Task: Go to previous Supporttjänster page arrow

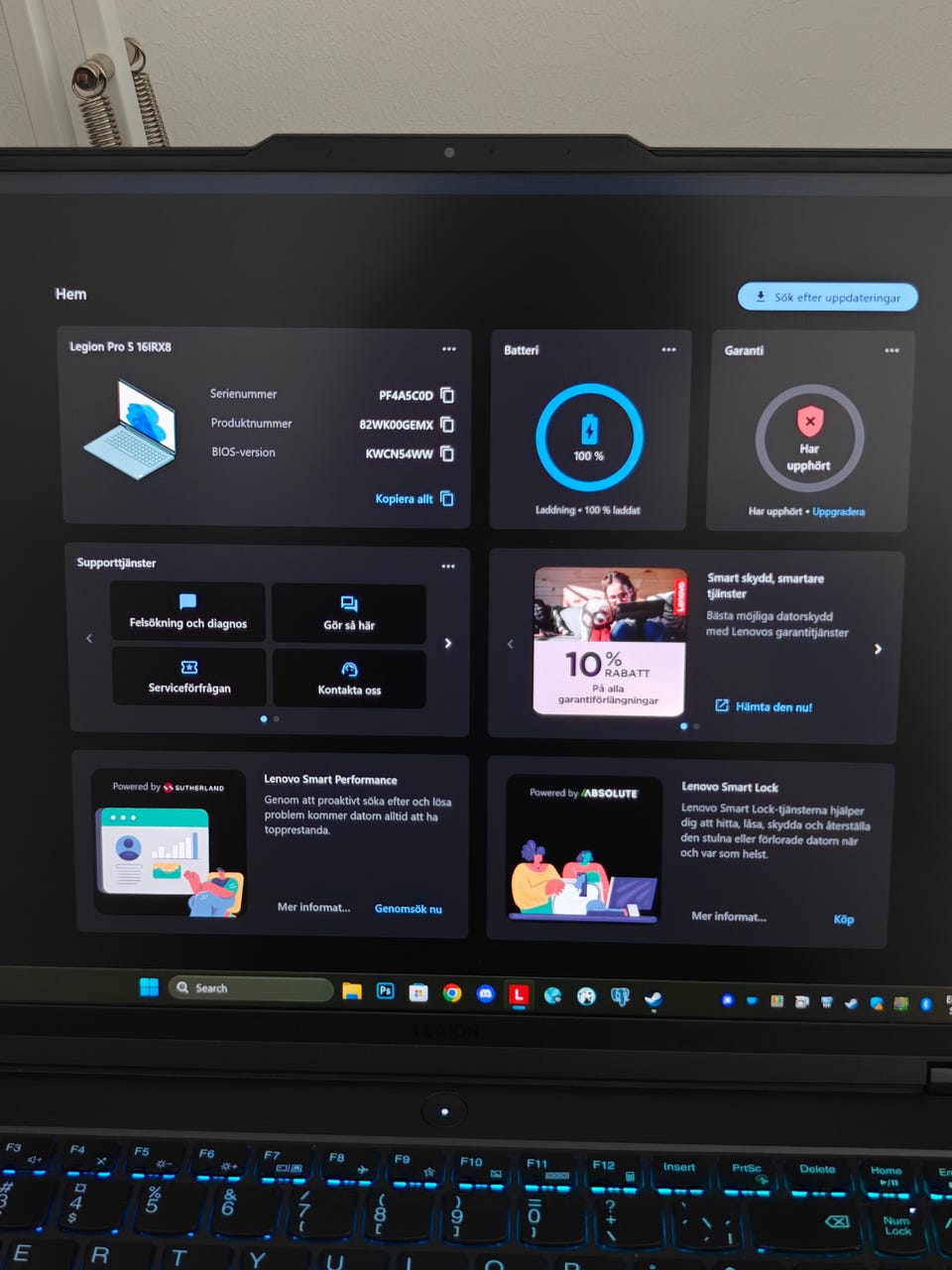Action: click(x=89, y=638)
